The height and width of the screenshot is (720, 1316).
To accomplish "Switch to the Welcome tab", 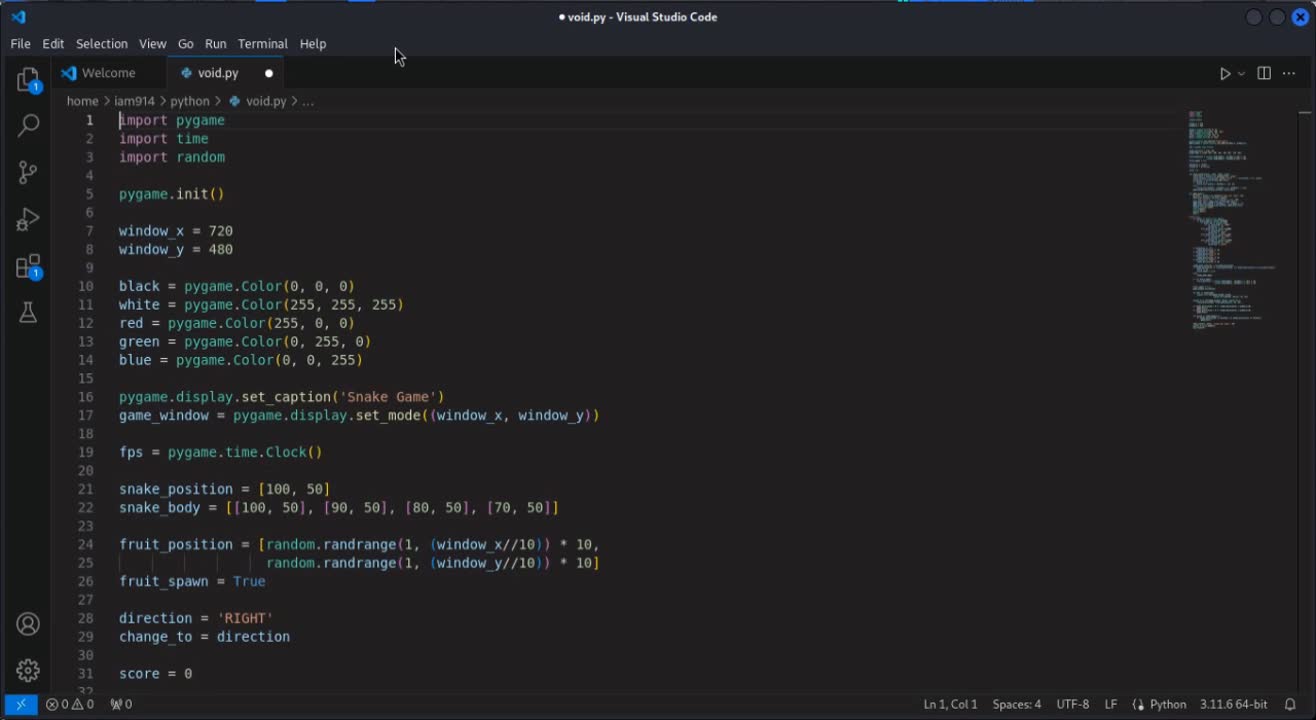I will 108,73.
